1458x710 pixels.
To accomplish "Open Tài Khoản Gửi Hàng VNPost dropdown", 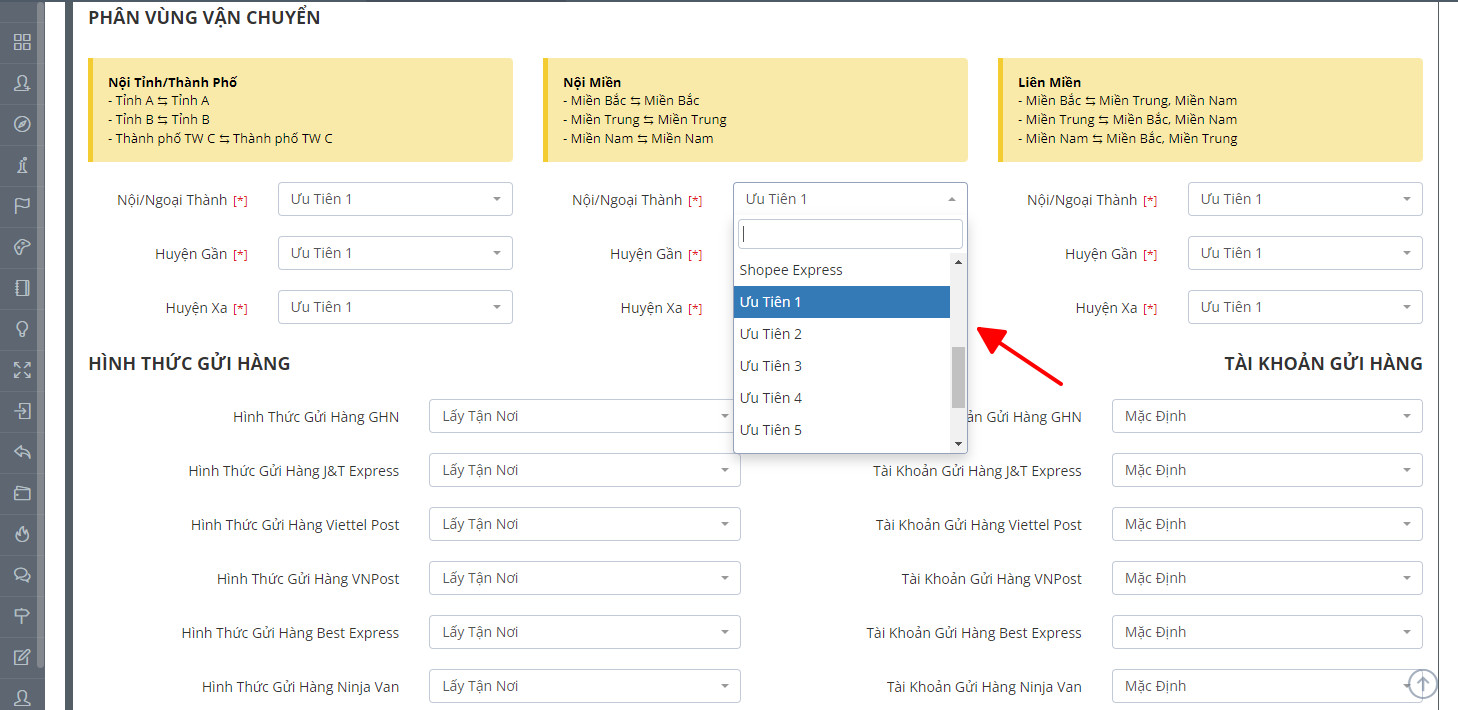I will tap(1267, 578).
